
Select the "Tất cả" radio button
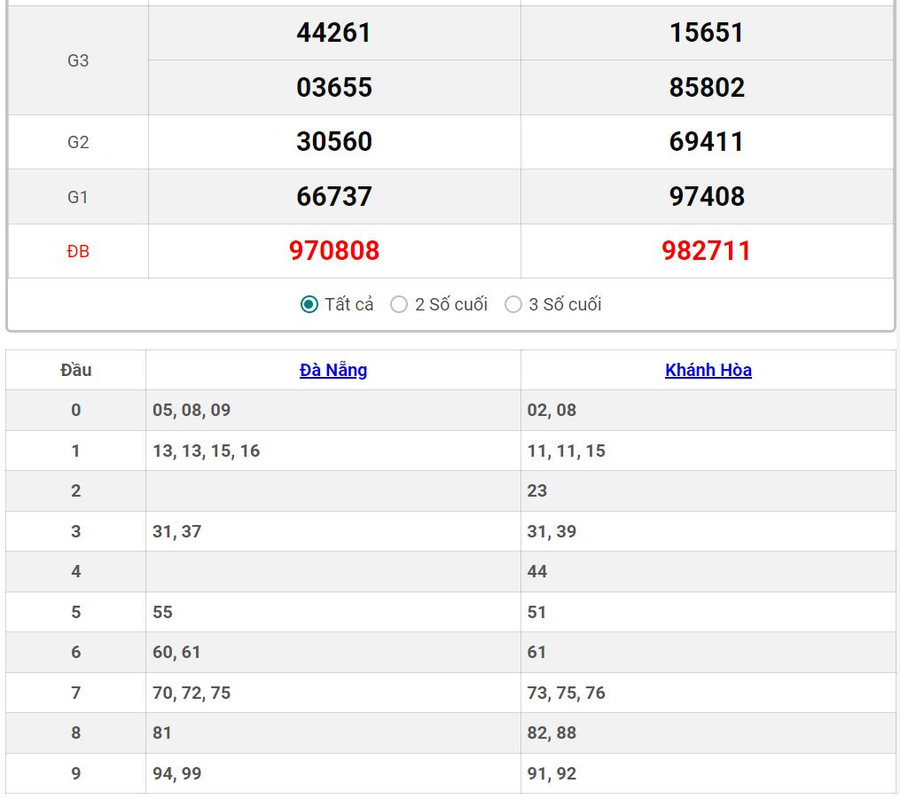pyautogui.click(x=310, y=304)
